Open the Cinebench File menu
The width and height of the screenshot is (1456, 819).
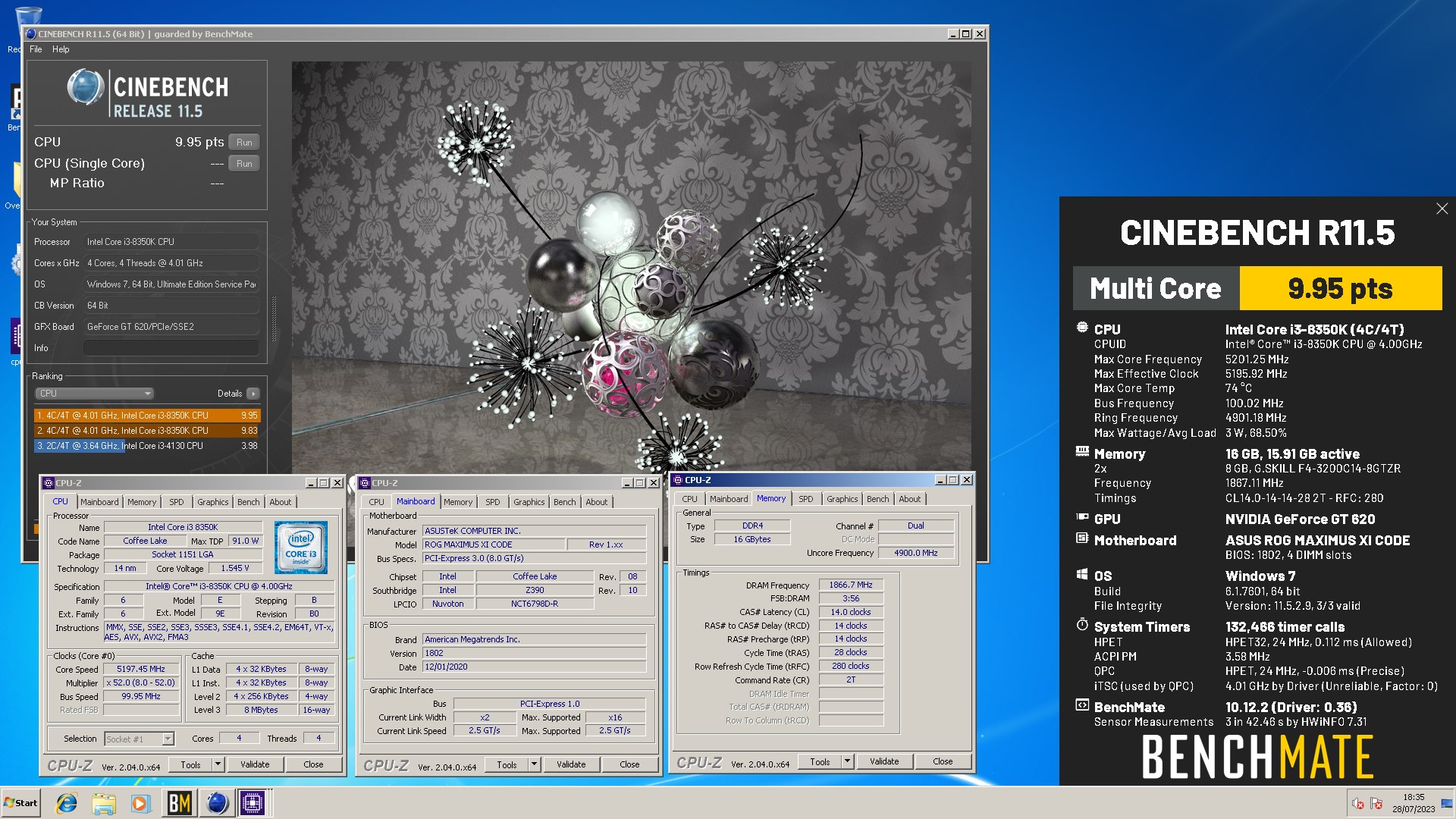coord(36,49)
